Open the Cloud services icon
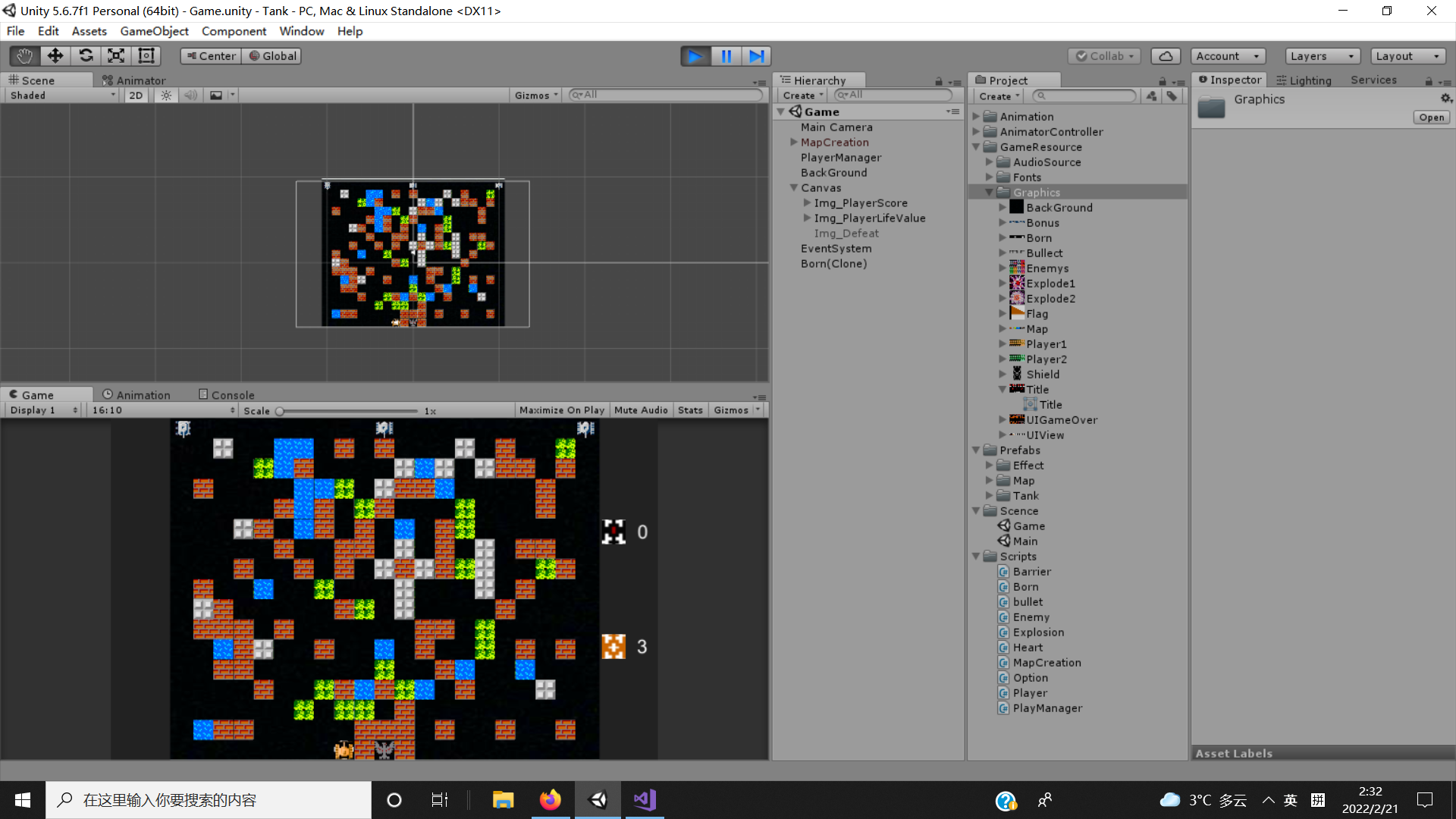The width and height of the screenshot is (1456, 819). 1166,56
